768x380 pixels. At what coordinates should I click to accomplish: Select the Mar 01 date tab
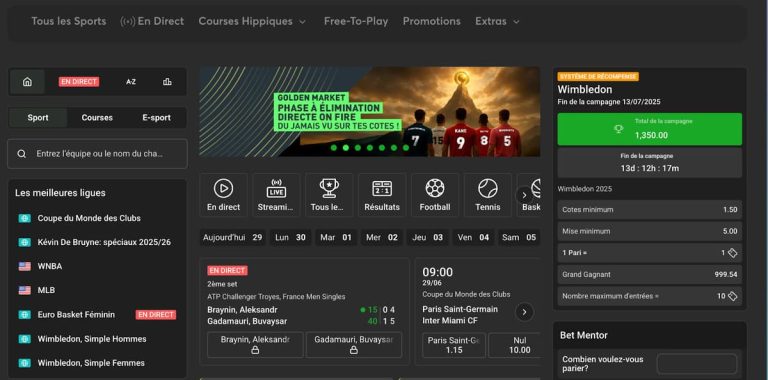pyautogui.click(x=336, y=238)
